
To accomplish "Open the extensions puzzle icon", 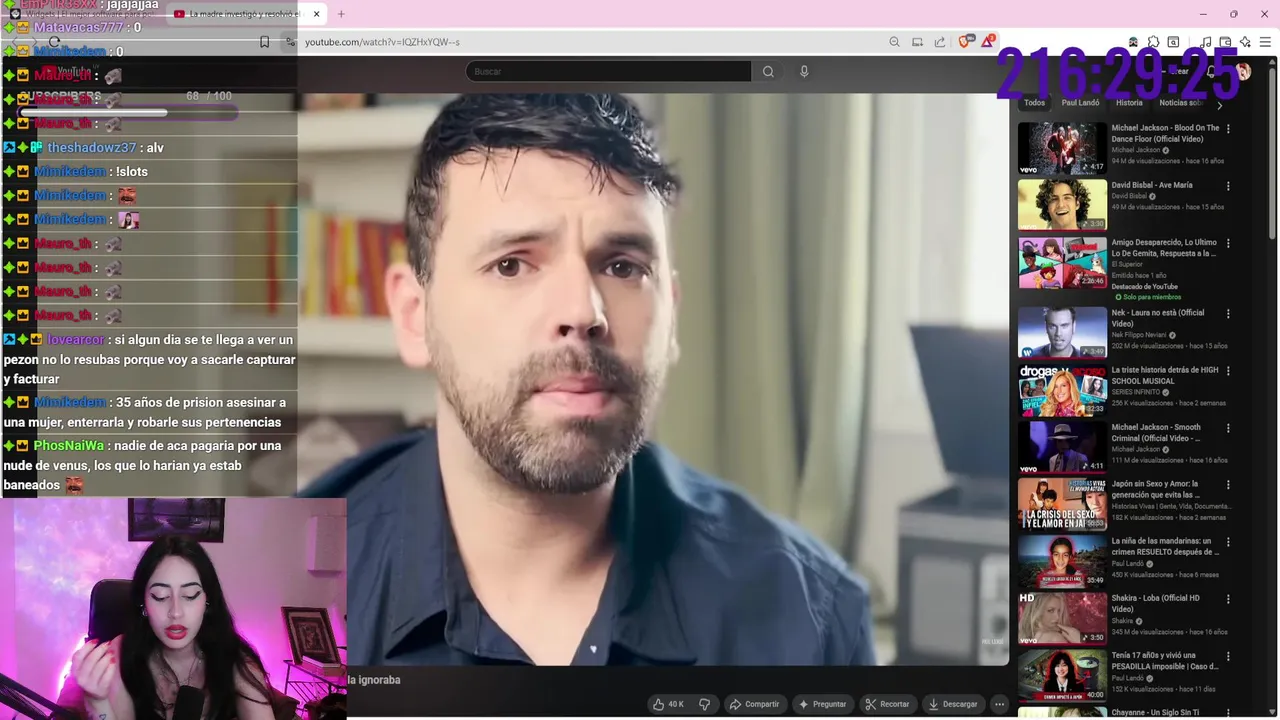I will [1154, 42].
